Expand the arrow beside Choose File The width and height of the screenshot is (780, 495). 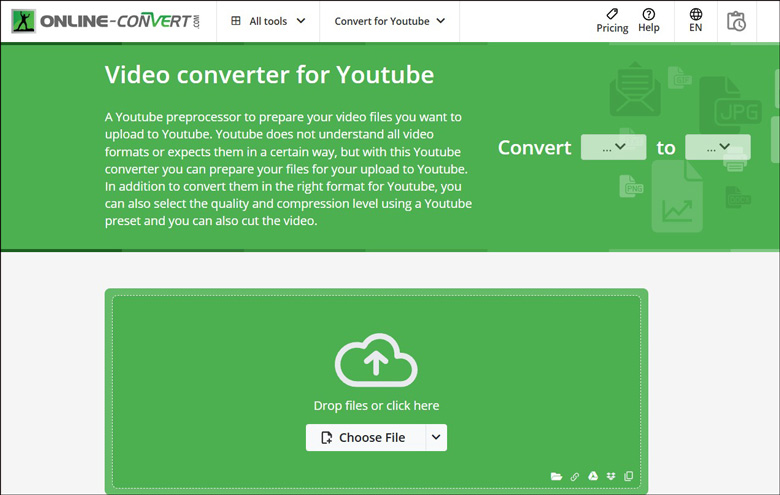pyautogui.click(x=436, y=437)
